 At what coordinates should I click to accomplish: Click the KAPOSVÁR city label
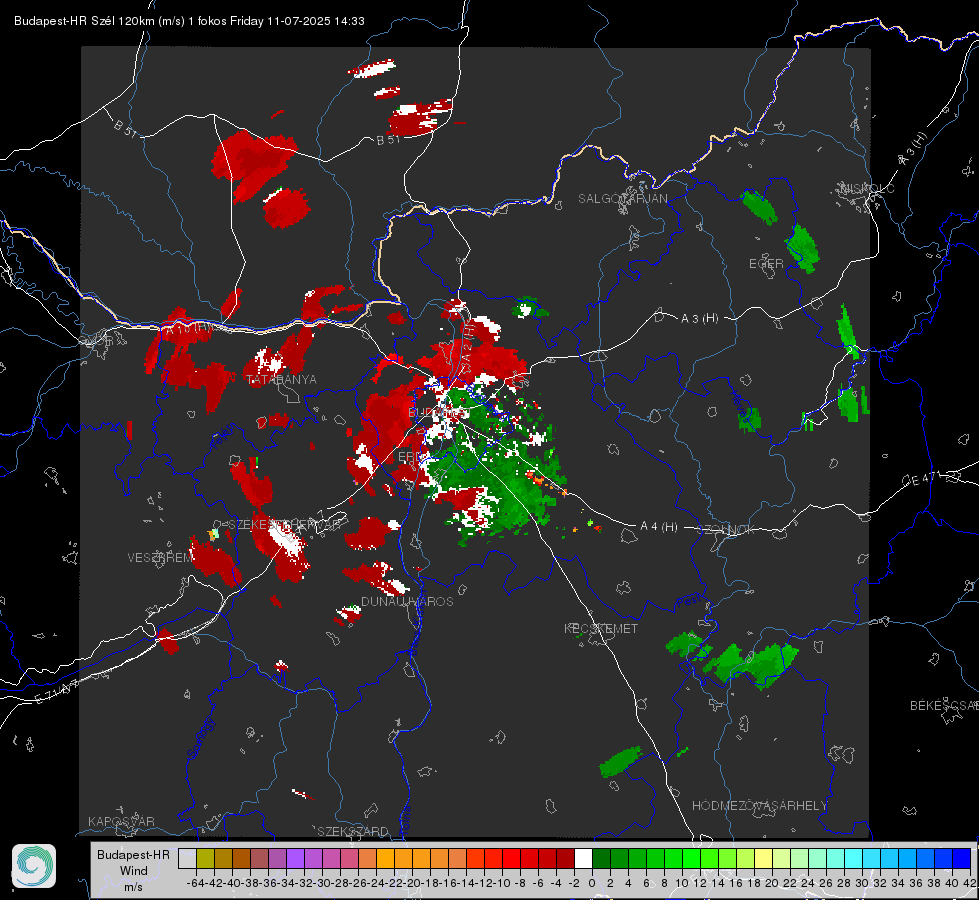121,821
